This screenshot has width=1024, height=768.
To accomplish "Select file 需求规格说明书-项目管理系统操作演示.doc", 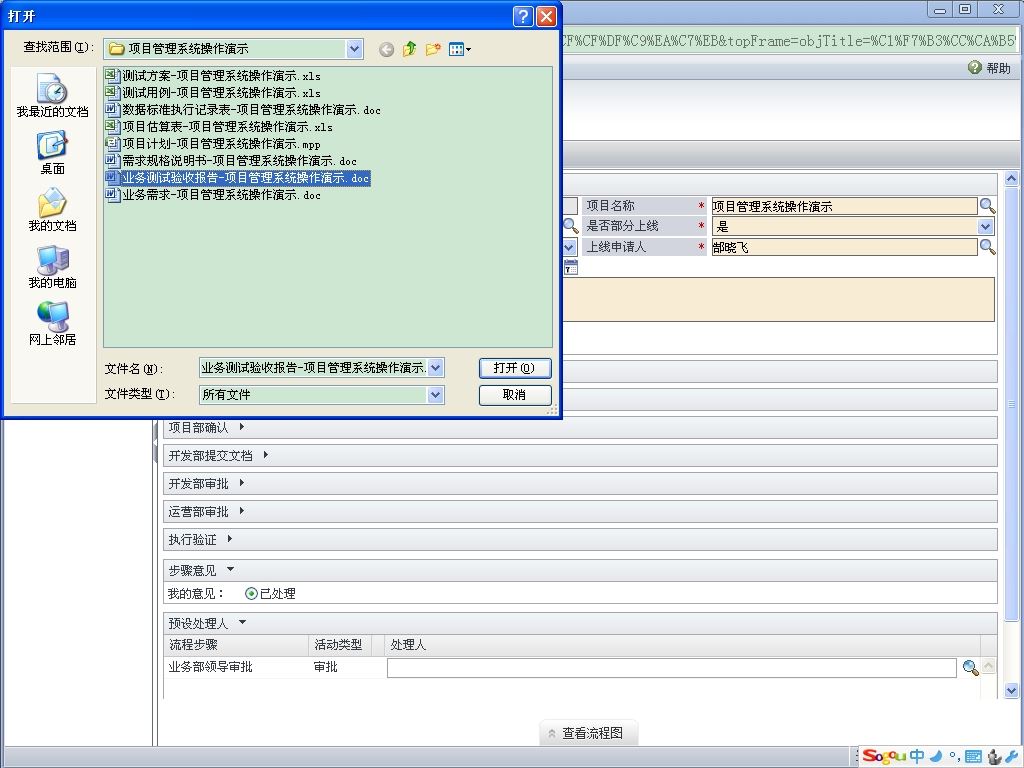I will pyautogui.click(x=231, y=161).
